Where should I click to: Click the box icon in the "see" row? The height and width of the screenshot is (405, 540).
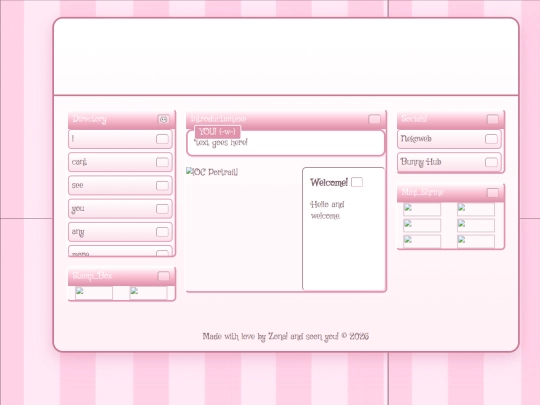162,186
